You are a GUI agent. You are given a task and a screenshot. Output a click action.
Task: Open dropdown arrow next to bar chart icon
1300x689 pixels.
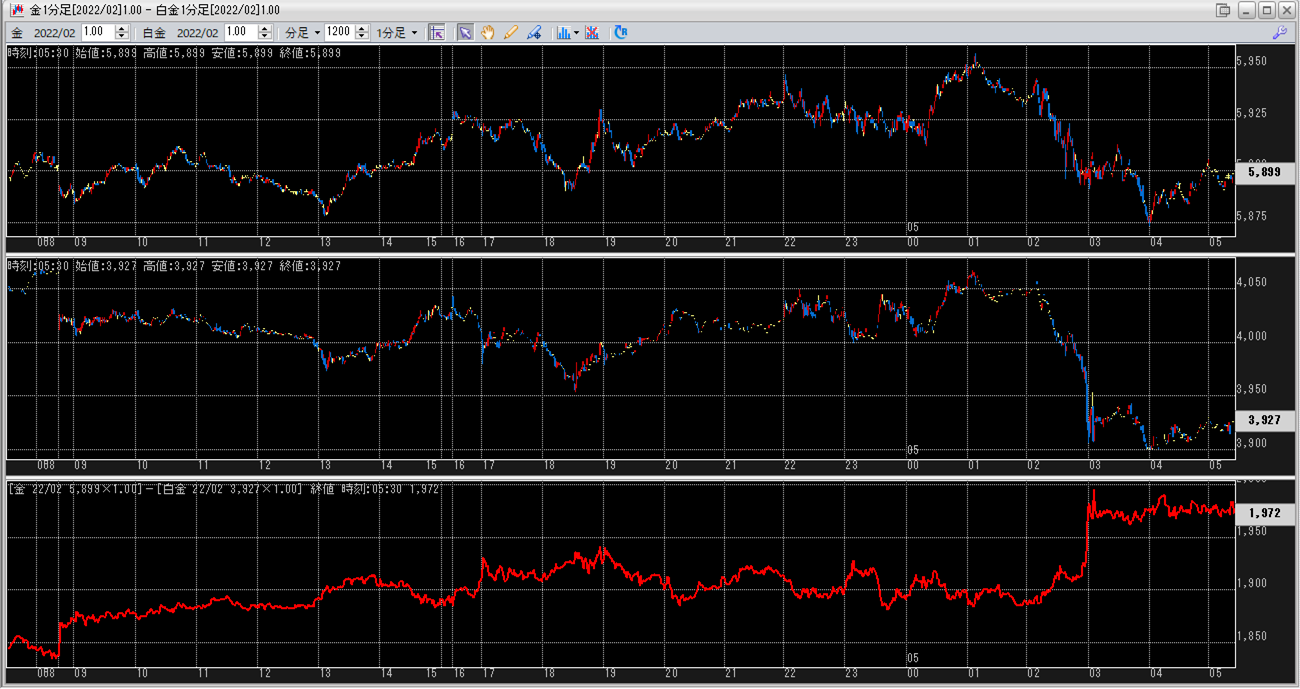tap(577, 32)
